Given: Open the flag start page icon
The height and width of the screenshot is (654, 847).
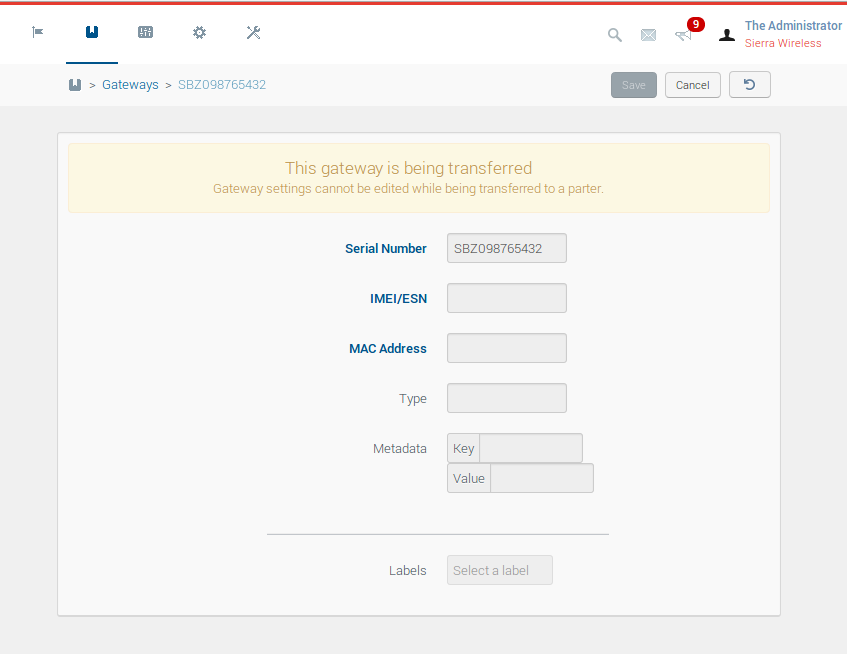Looking at the screenshot, I should (x=38, y=32).
